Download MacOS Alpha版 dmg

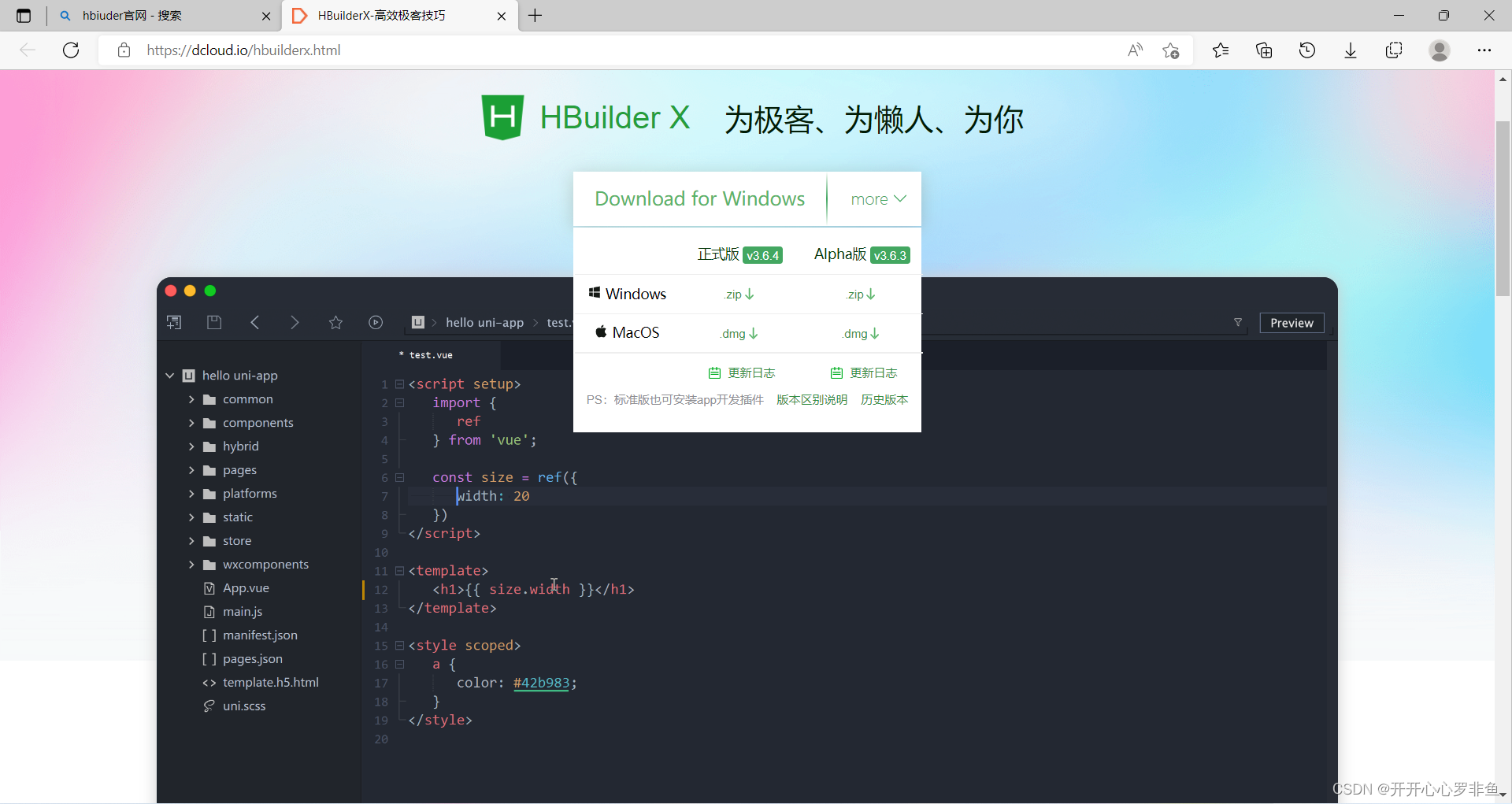pyautogui.click(x=861, y=333)
